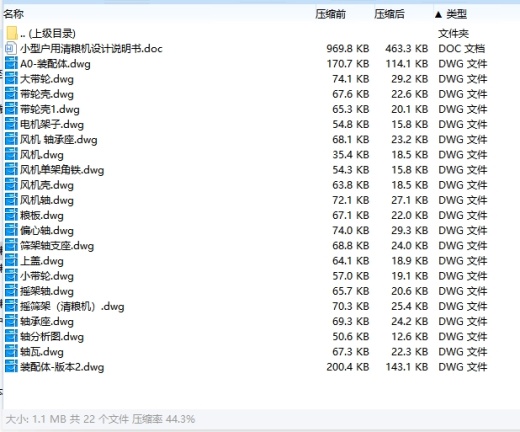Click the DOC file icon for 小型户用清粮机设计说明书.doc
This screenshot has width=520, height=432.
(11, 49)
